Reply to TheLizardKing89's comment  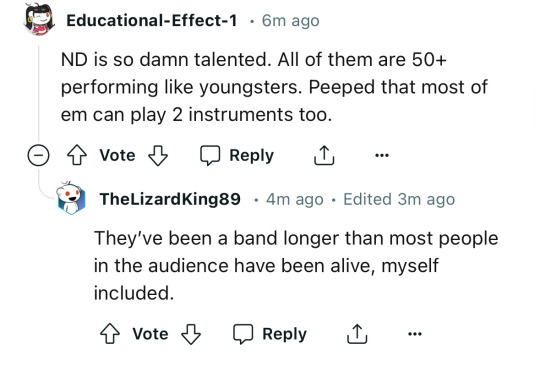pos(270,334)
